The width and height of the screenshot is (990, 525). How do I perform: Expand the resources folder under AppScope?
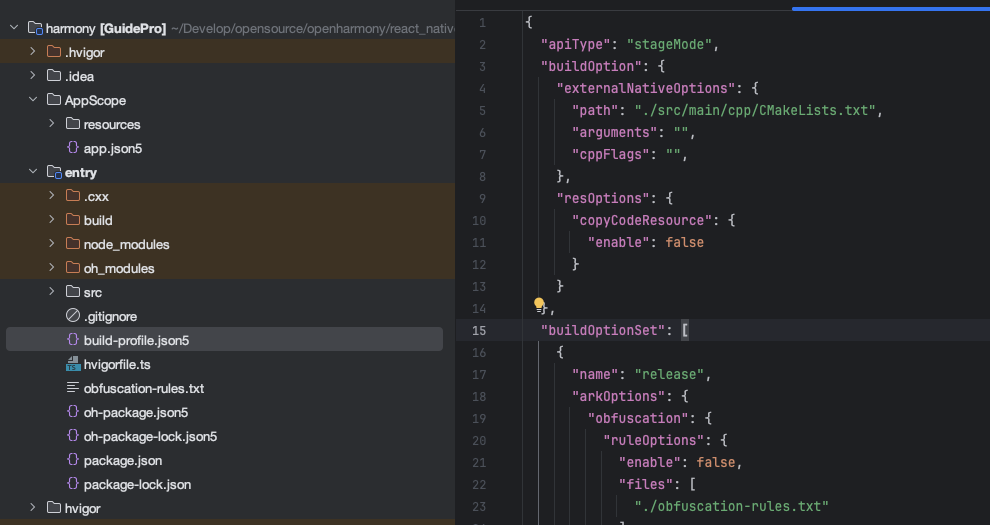(52, 124)
